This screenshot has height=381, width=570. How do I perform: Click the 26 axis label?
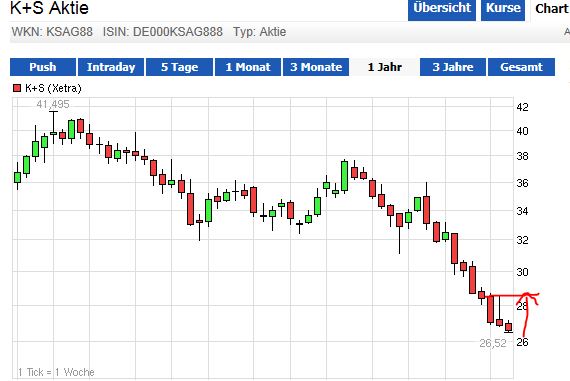pos(522,342)
